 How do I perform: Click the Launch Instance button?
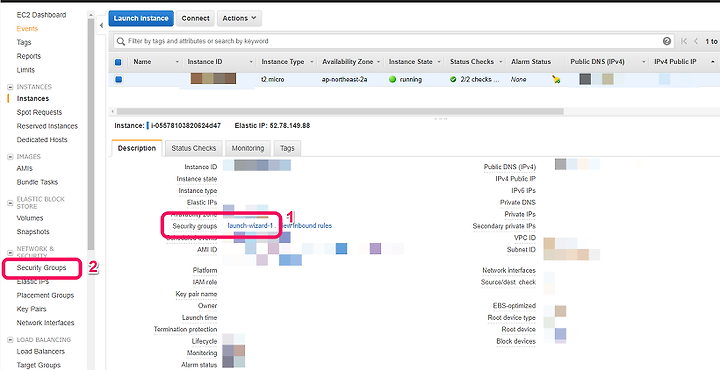pyautogui.click(x=141, y=18)
